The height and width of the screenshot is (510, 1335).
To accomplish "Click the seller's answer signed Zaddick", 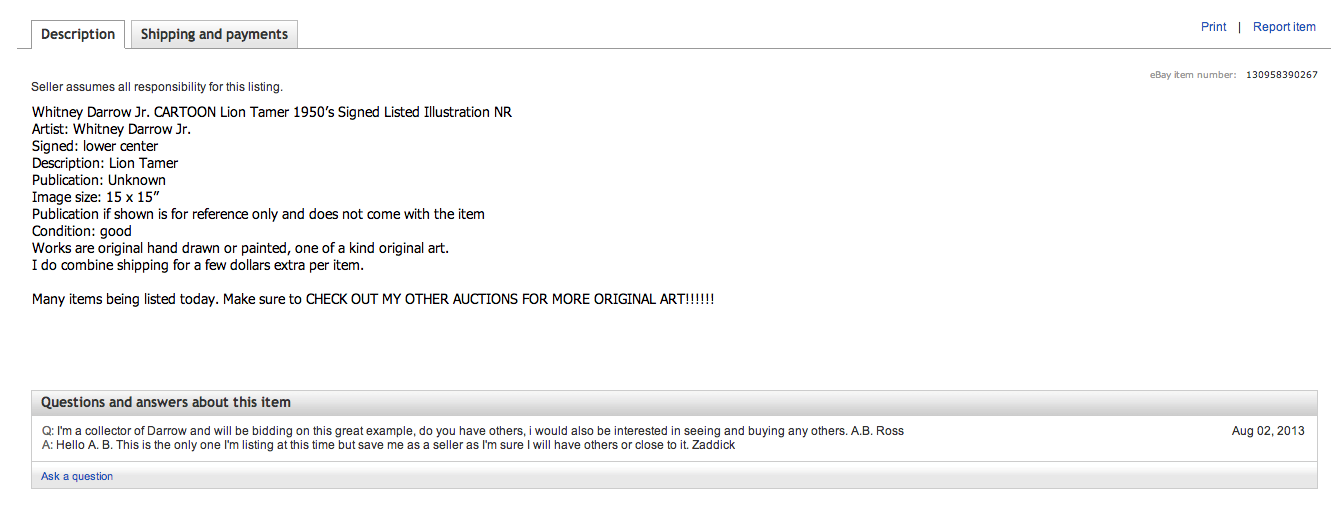I will (388, 445).
